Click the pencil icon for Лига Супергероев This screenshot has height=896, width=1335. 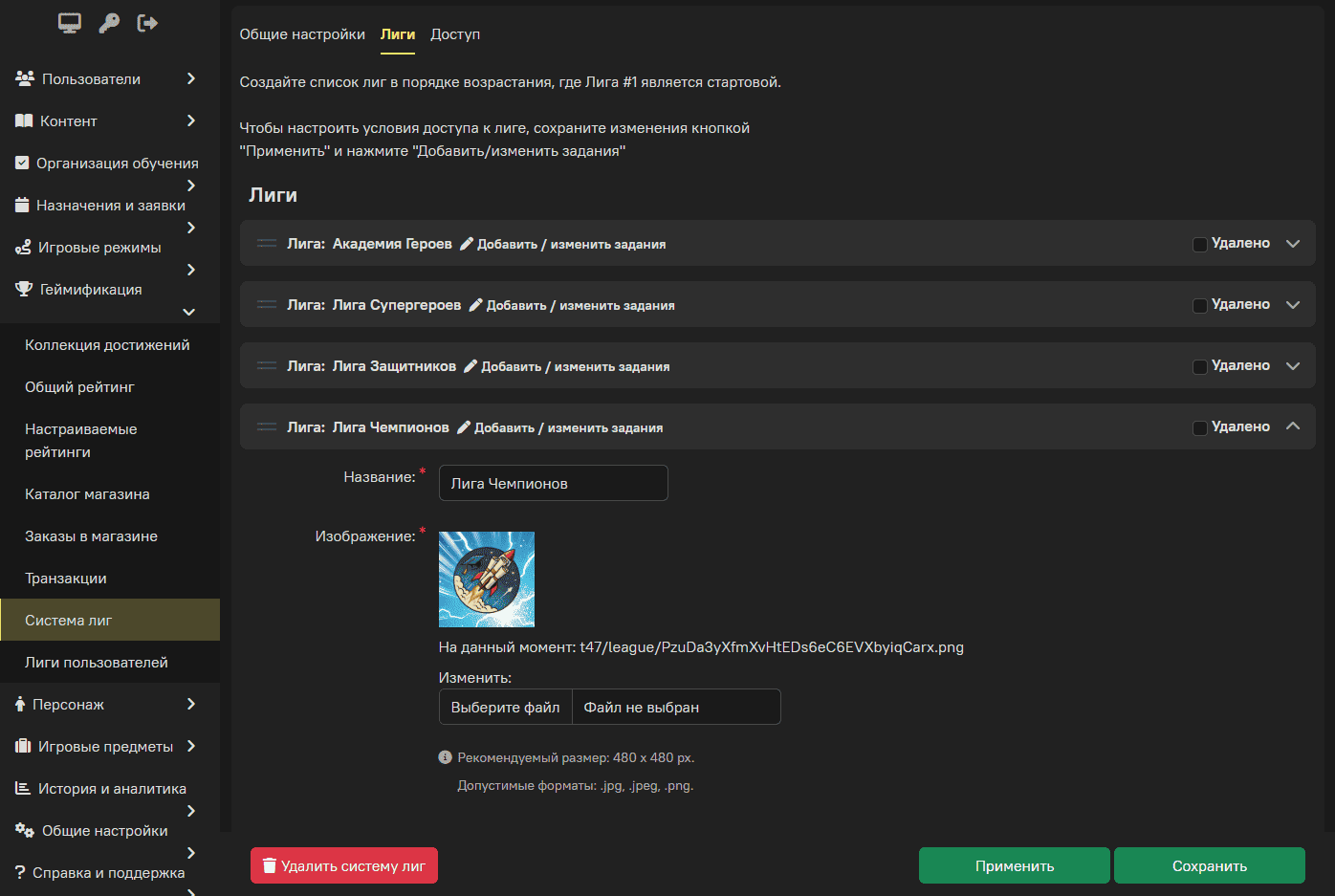tap(475, 305)
